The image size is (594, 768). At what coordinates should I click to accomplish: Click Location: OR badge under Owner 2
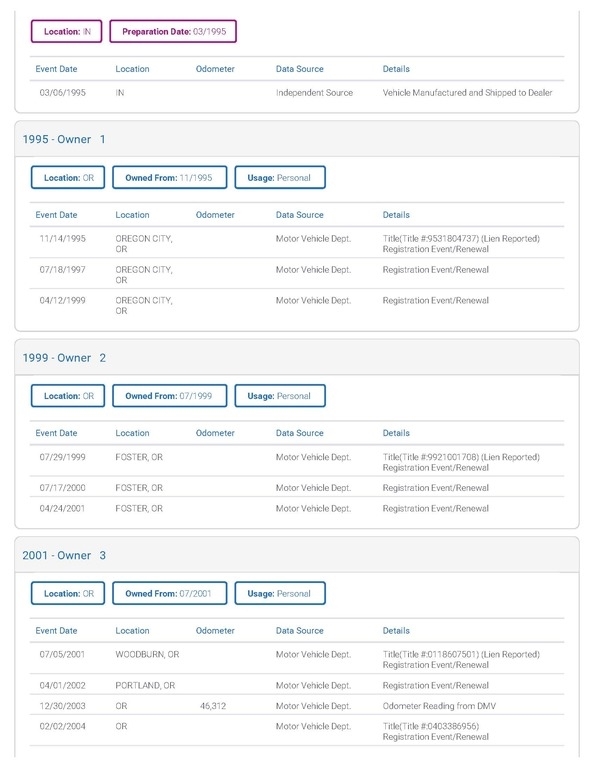(68, 396)
